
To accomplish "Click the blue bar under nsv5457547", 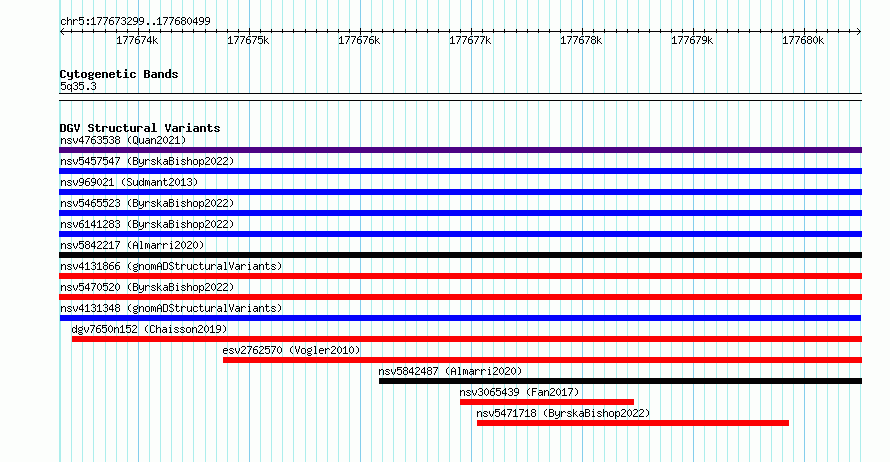I will click(x=460, y=171).
